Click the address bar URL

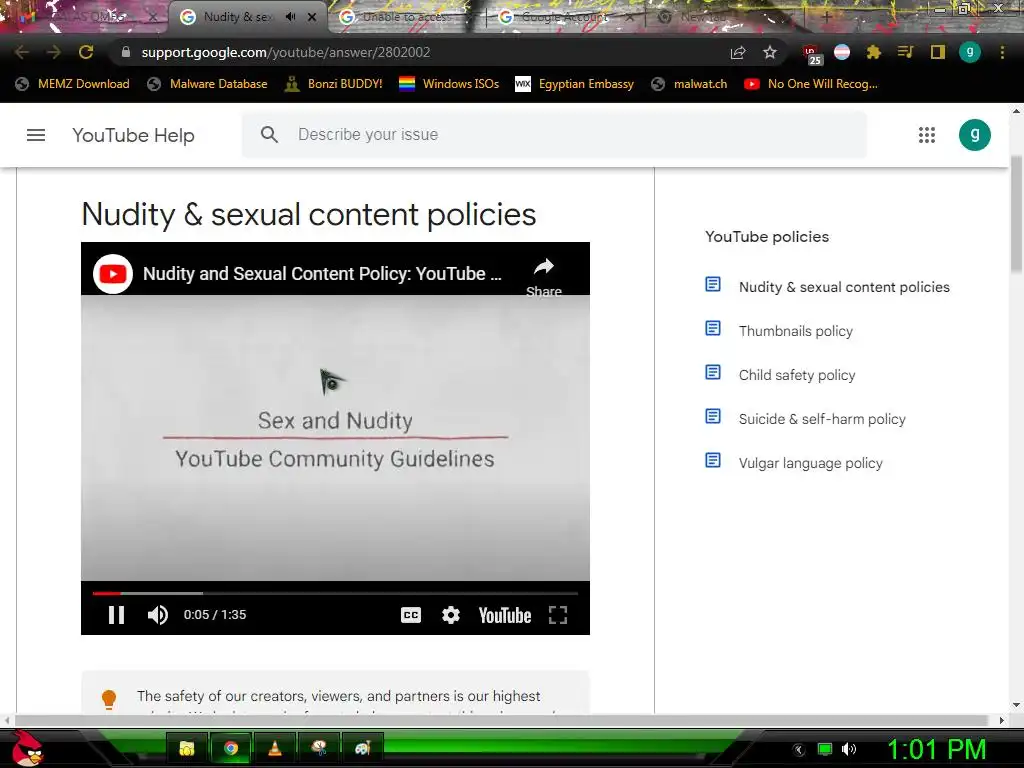coord(286,52)
